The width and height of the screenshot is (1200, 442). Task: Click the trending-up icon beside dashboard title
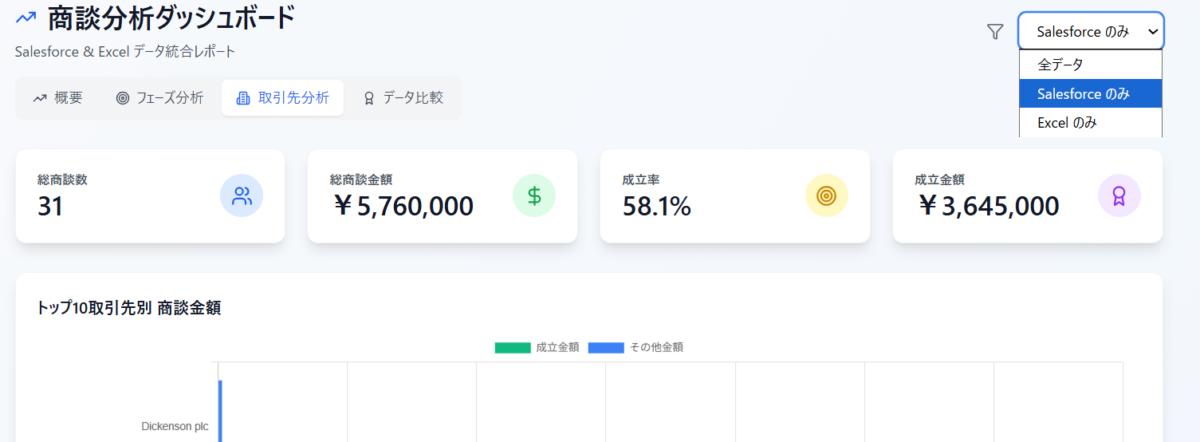[27, 18]
